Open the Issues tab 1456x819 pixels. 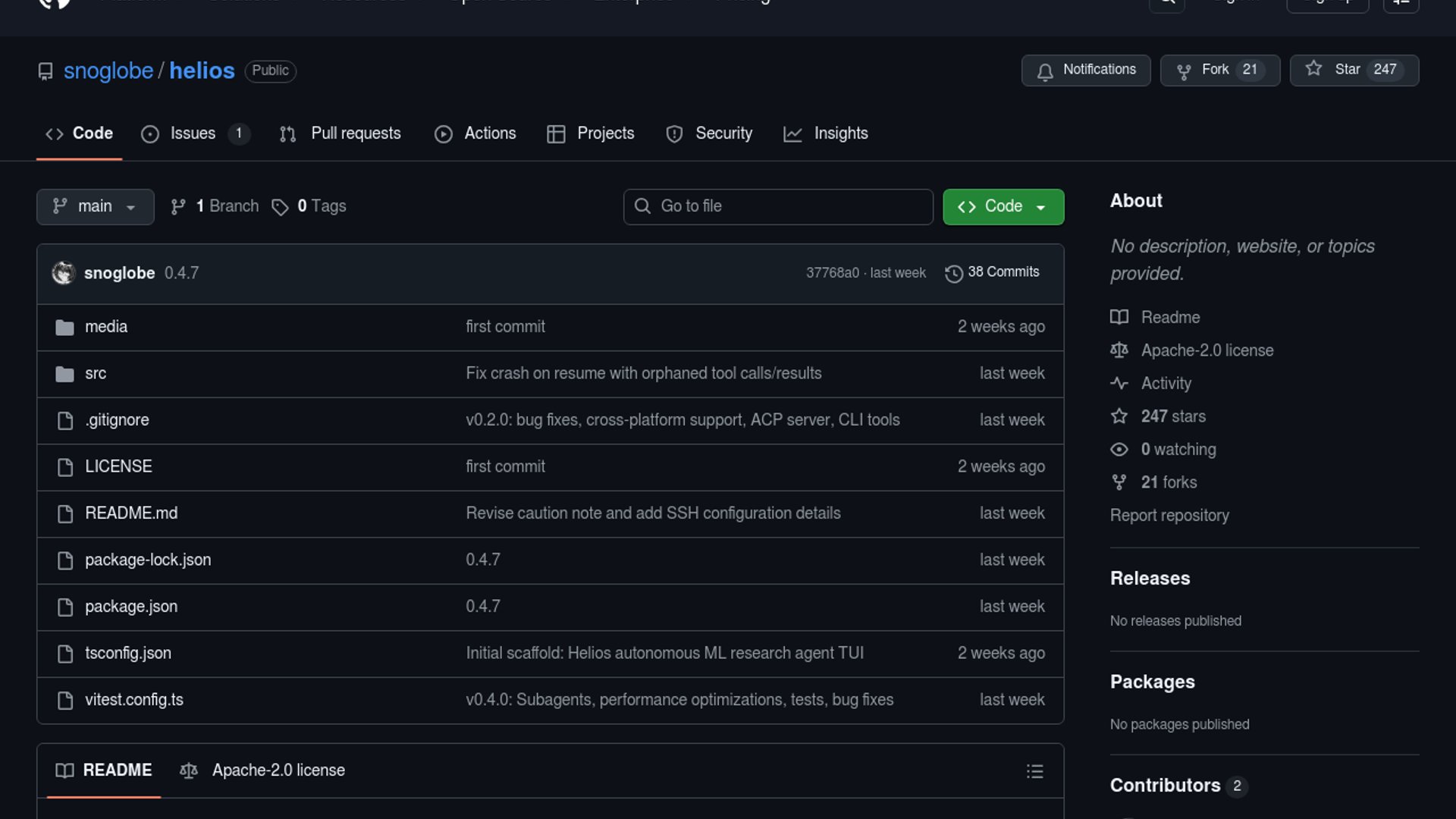(x=193, y=133)
